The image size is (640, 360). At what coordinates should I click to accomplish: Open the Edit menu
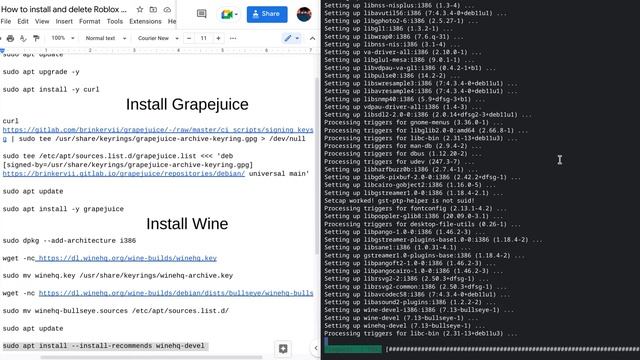click(23, 21)
